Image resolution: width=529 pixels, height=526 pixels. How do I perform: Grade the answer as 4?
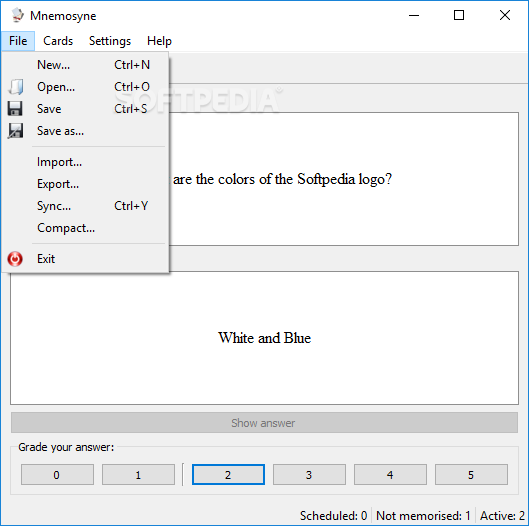pos(390,475)
